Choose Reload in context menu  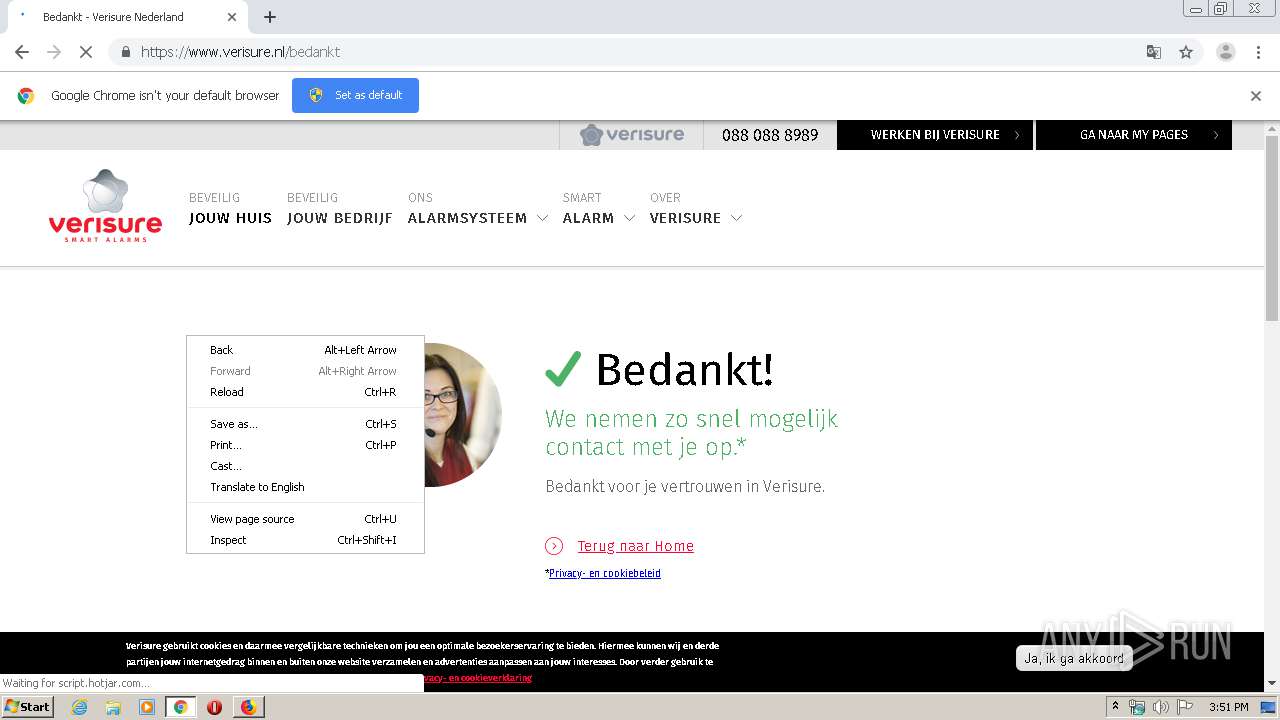click(305, 392)
